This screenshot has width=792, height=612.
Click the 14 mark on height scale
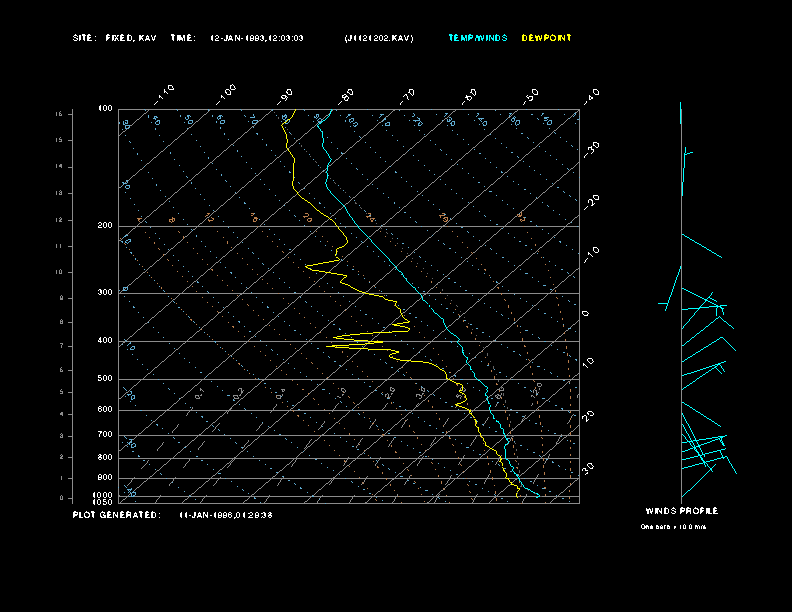[60, 167]
